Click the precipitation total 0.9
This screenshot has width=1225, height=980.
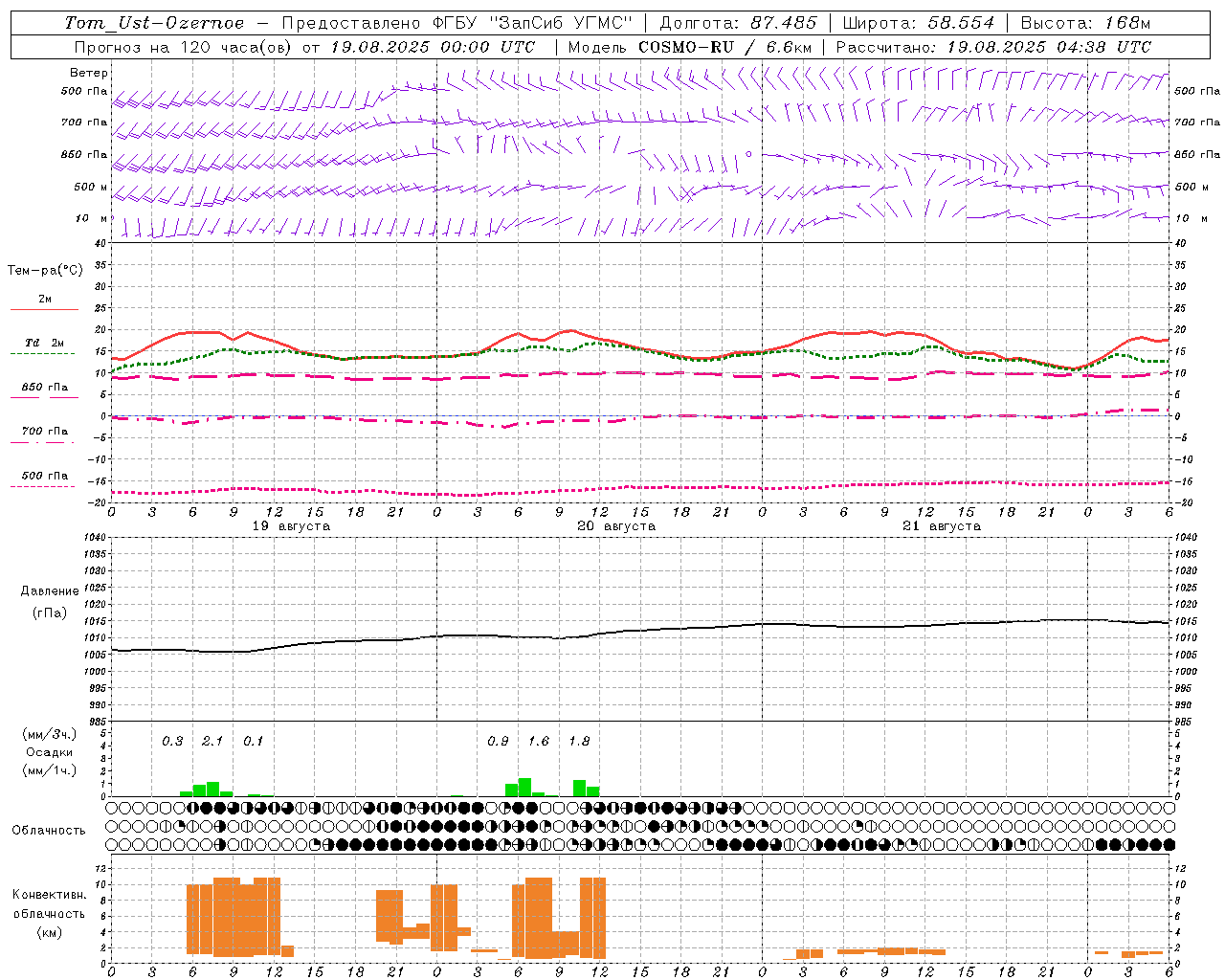tap(498, 741)
